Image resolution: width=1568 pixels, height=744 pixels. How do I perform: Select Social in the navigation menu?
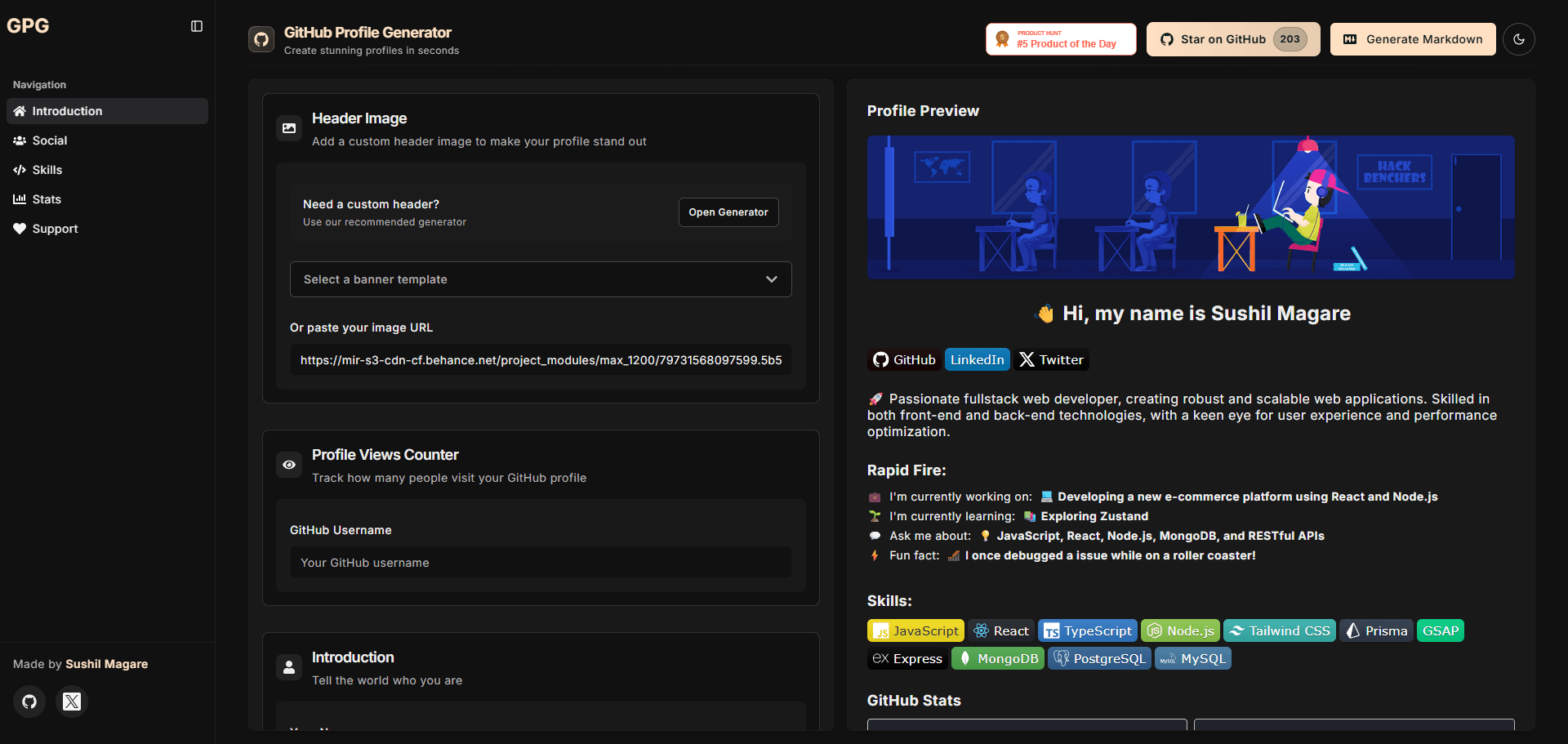[50, 140]
